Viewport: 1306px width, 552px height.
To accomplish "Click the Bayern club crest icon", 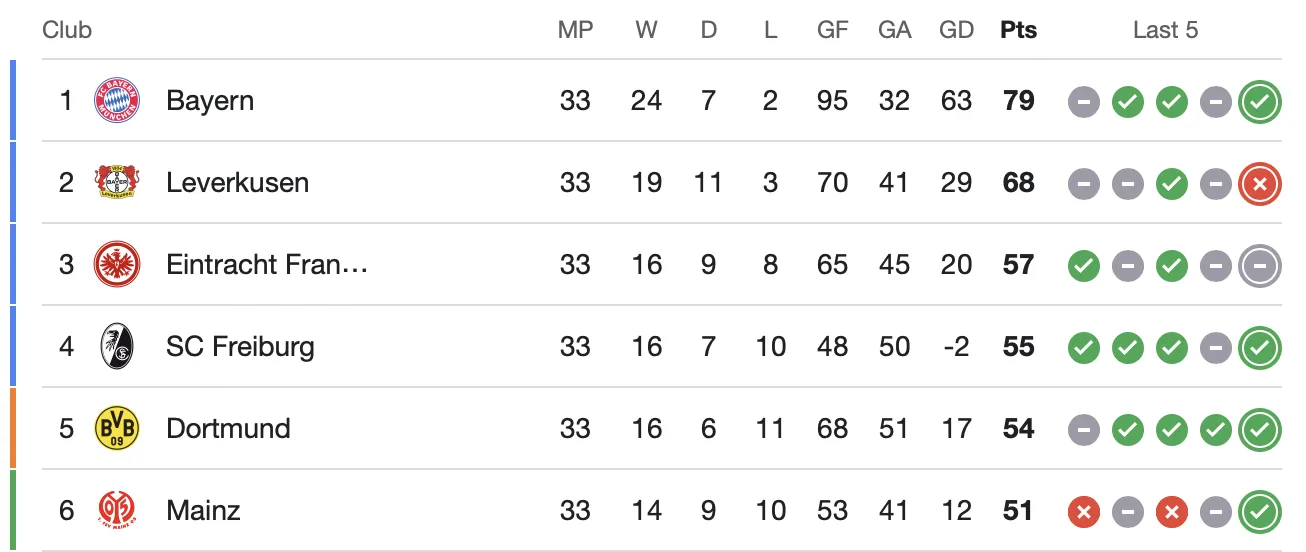I will pos(117,101).
